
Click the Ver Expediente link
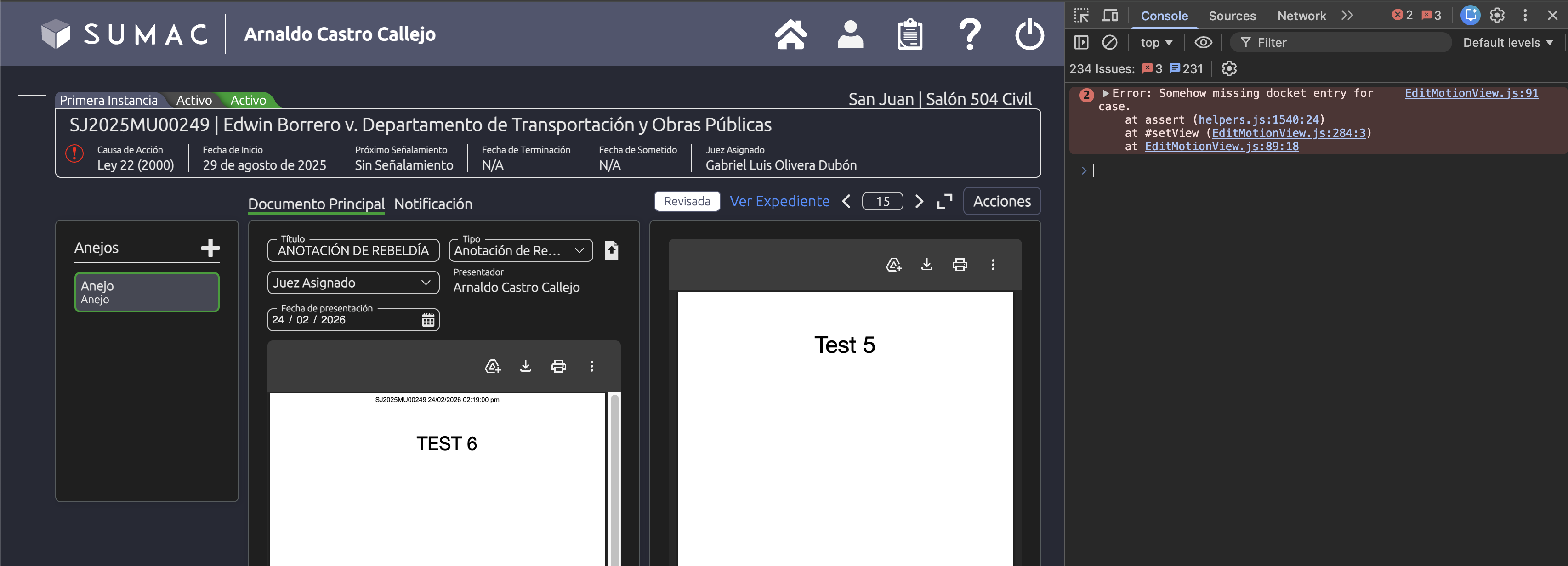click(x=779, y=201)
